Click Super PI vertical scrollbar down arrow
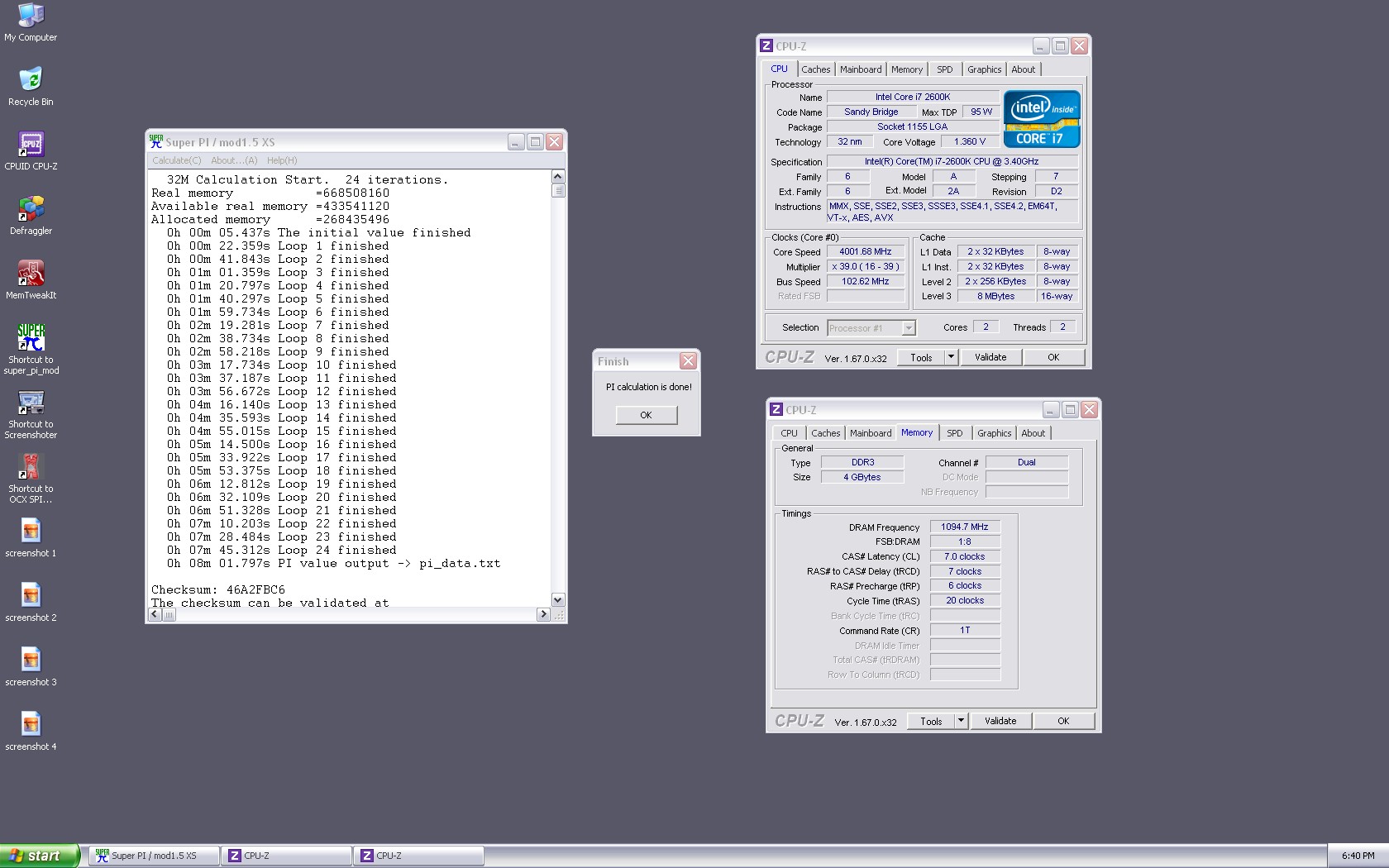Image resolution: width=1389 pixels, height=868 pixels. pyautogui.click(x=558, y=600)
